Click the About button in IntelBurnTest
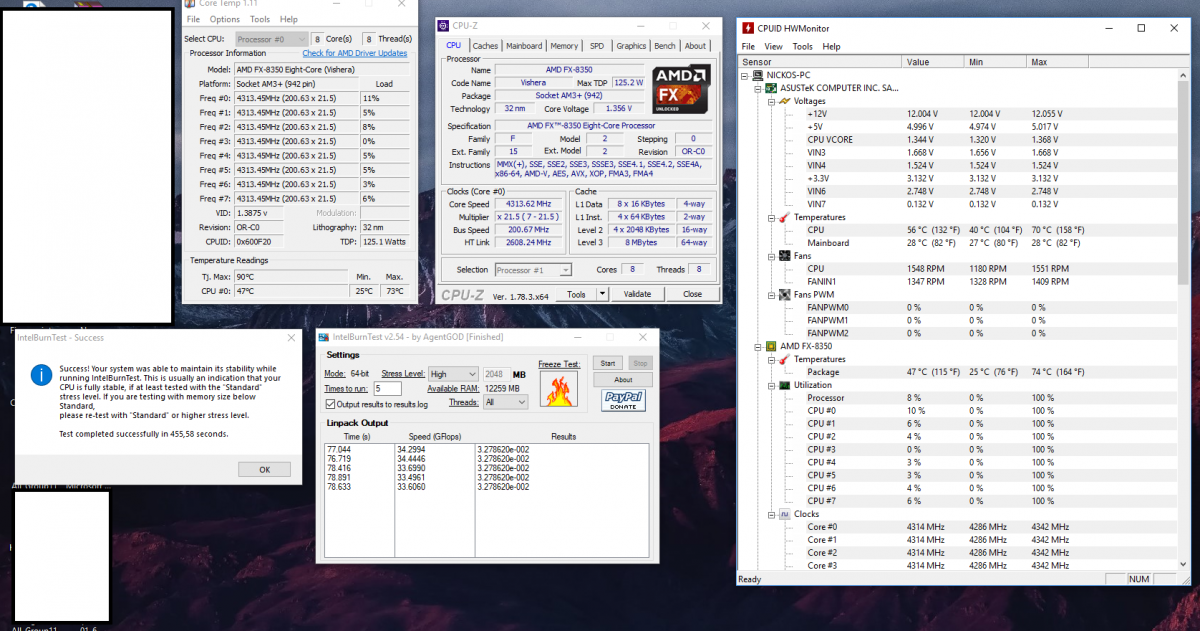This screenshot has width=1200, height=631. (x=623, y=380)
